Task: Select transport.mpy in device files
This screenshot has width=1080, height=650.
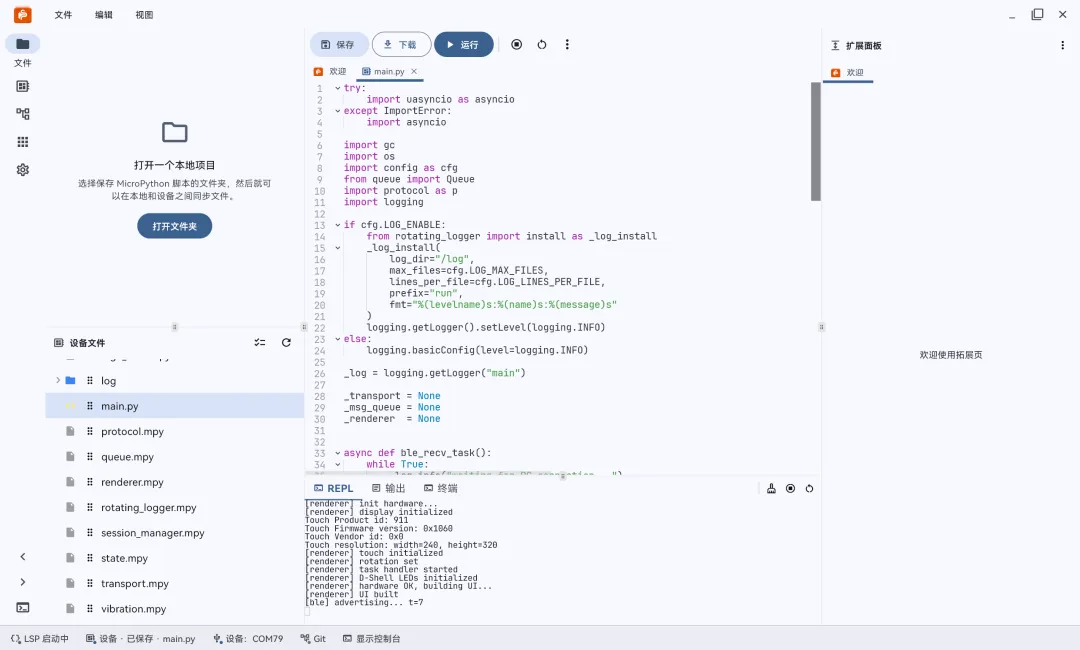Action: coord(175,583)
